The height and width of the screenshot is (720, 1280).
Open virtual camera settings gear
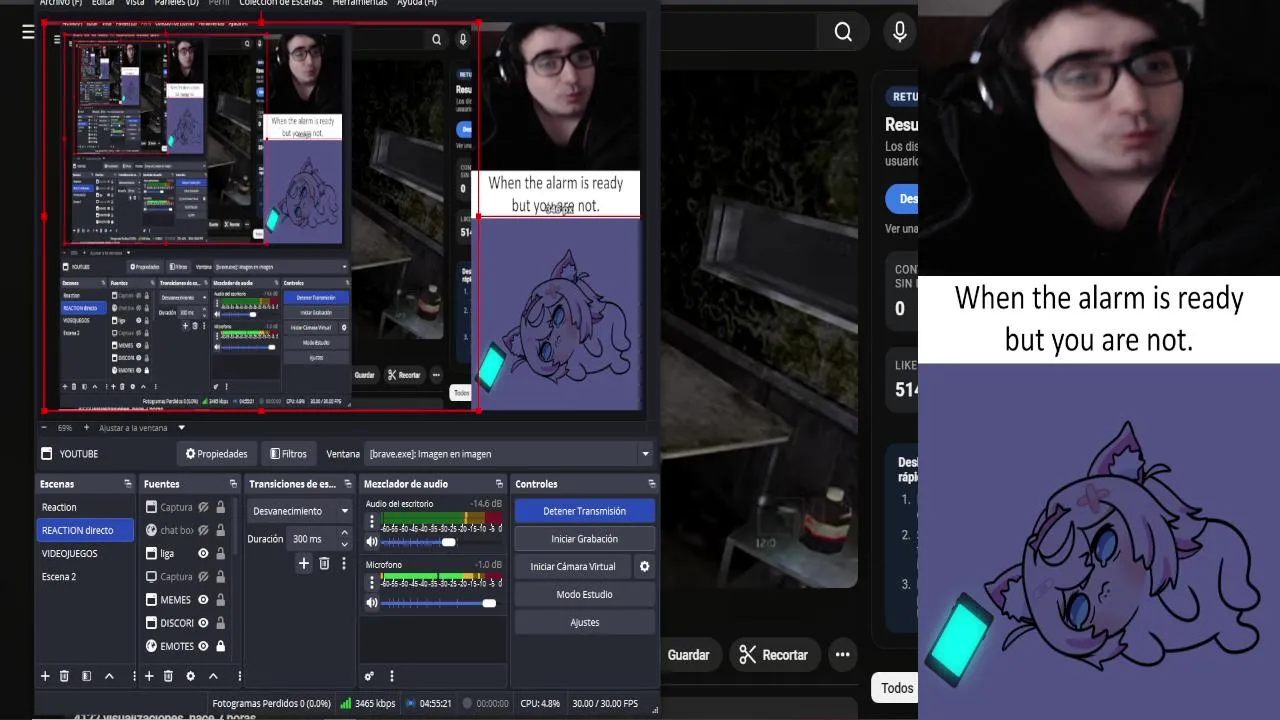[644, 566]
